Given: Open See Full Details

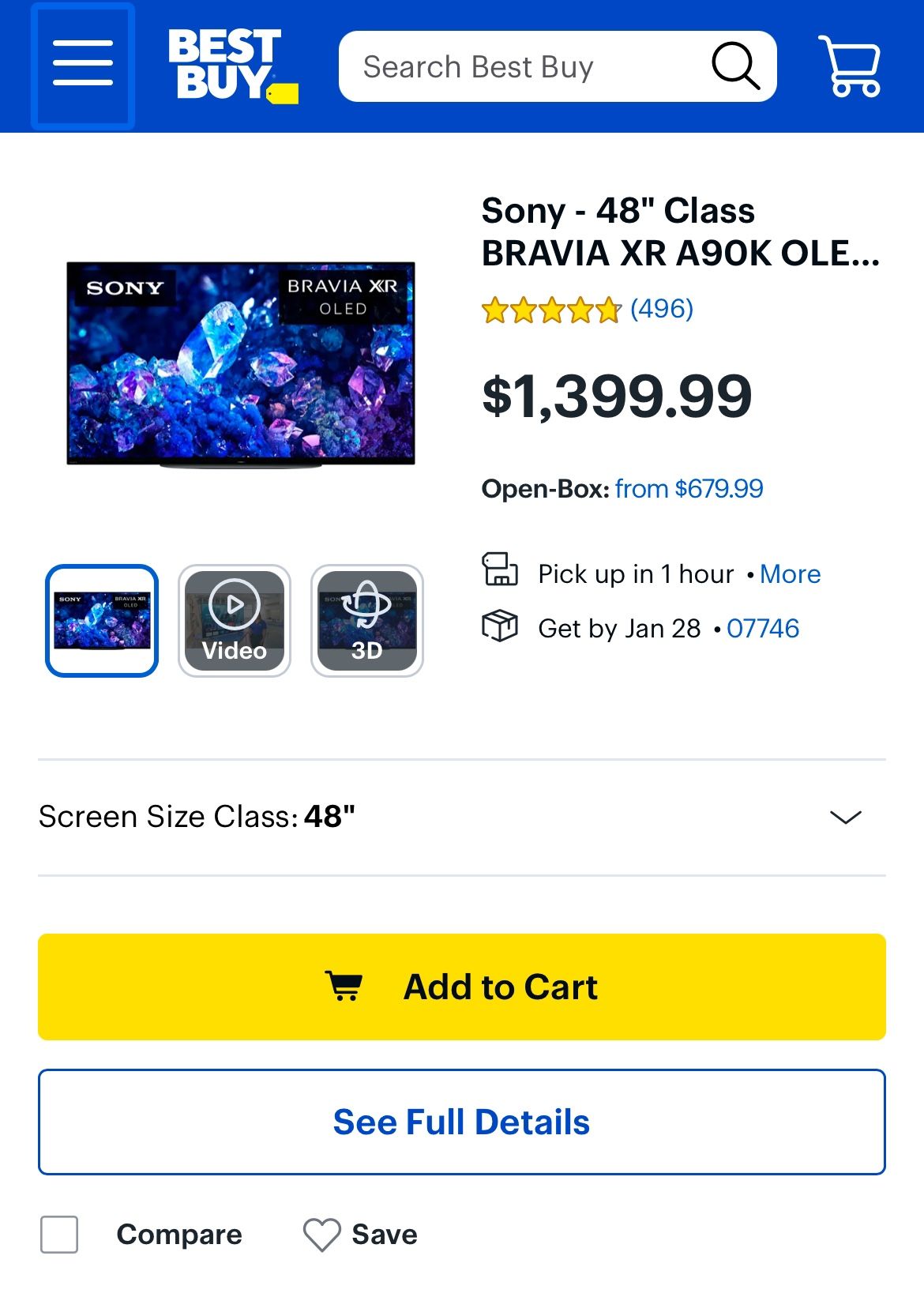Looking at the screenshot, I should click(462, 1121).
